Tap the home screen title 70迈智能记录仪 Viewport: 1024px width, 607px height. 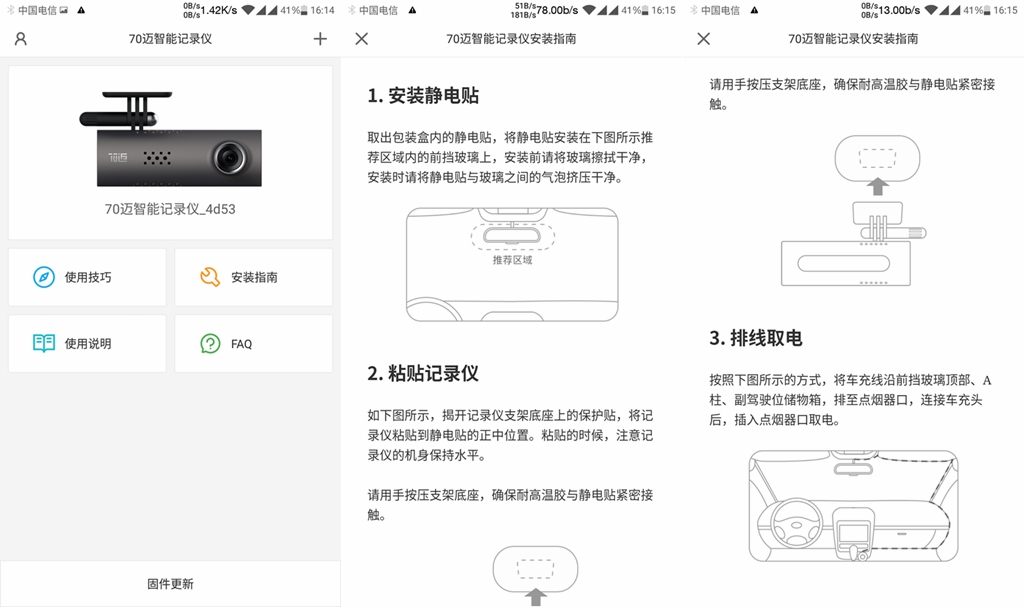click(170, 39)
